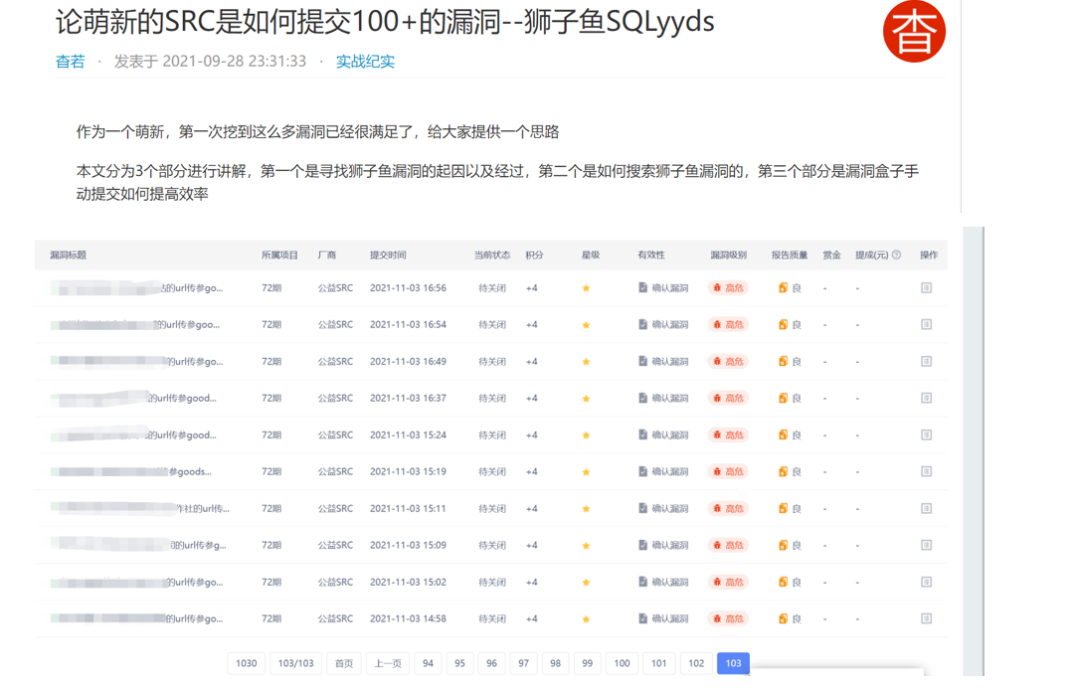The image size is (1080, 692).
Task: Click the 积分 column header
Action: click(534, 255)
